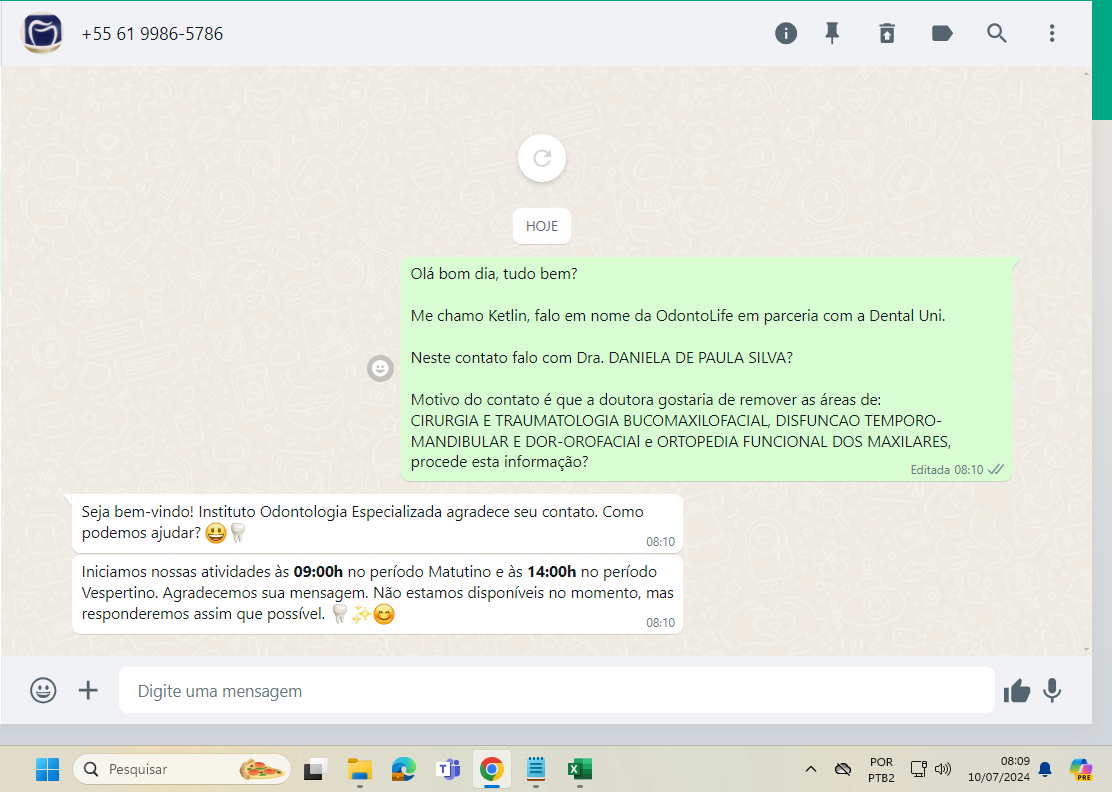Viewport: 1112px width, 792px height.
Task: Send a thumbs up quick reply
Action: click(x=1016, y=690)
